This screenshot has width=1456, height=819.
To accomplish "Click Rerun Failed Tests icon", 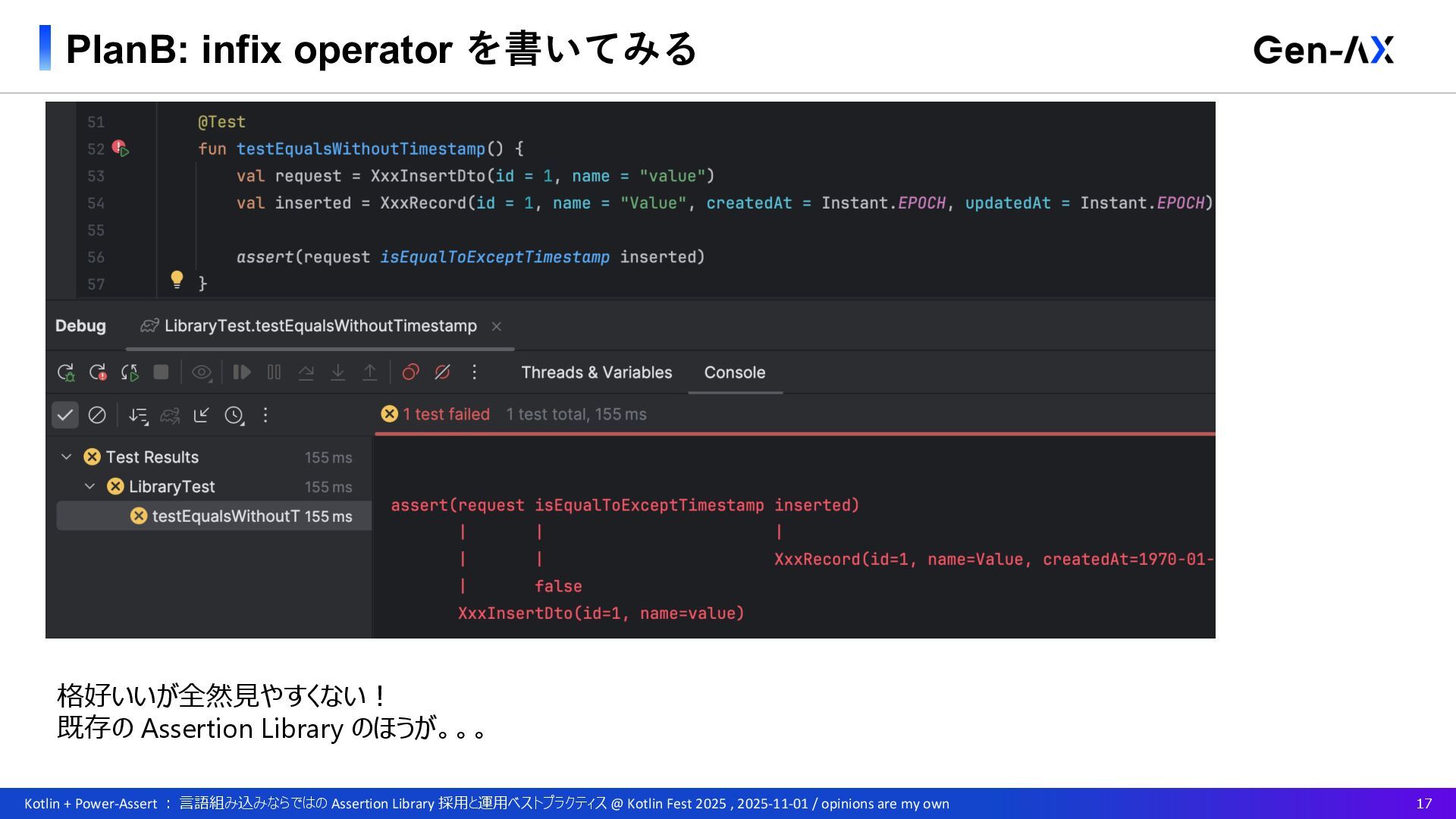I will point(98,372).
